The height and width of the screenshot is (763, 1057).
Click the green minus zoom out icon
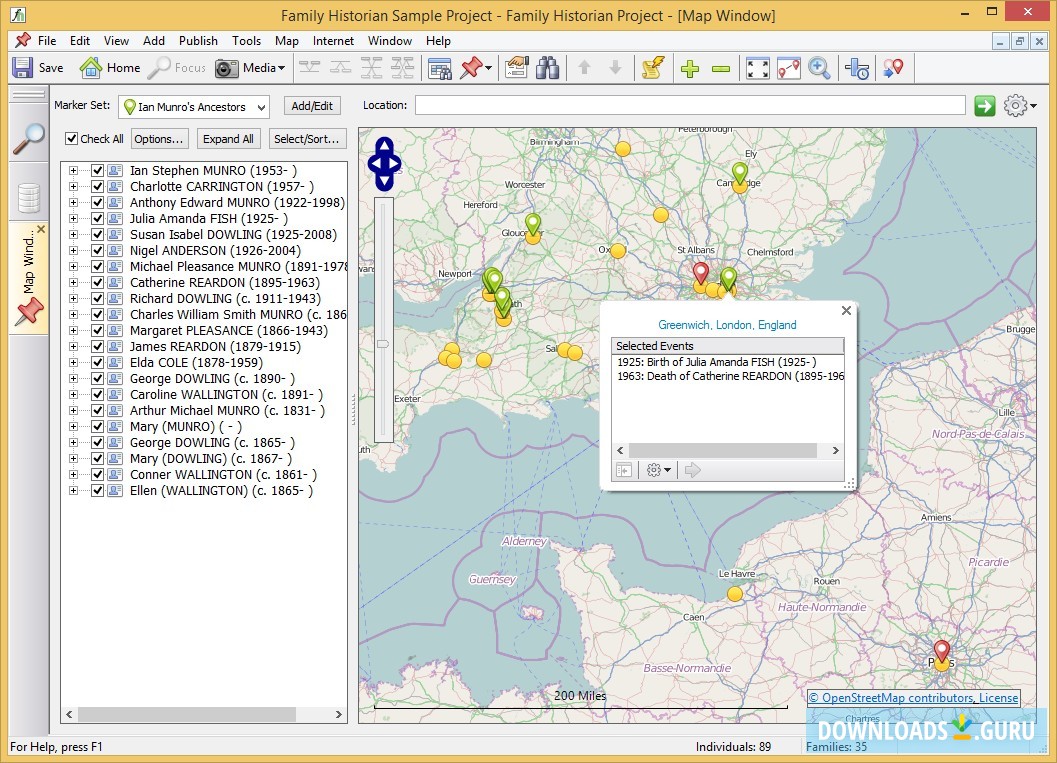click(x=720, y=68)
